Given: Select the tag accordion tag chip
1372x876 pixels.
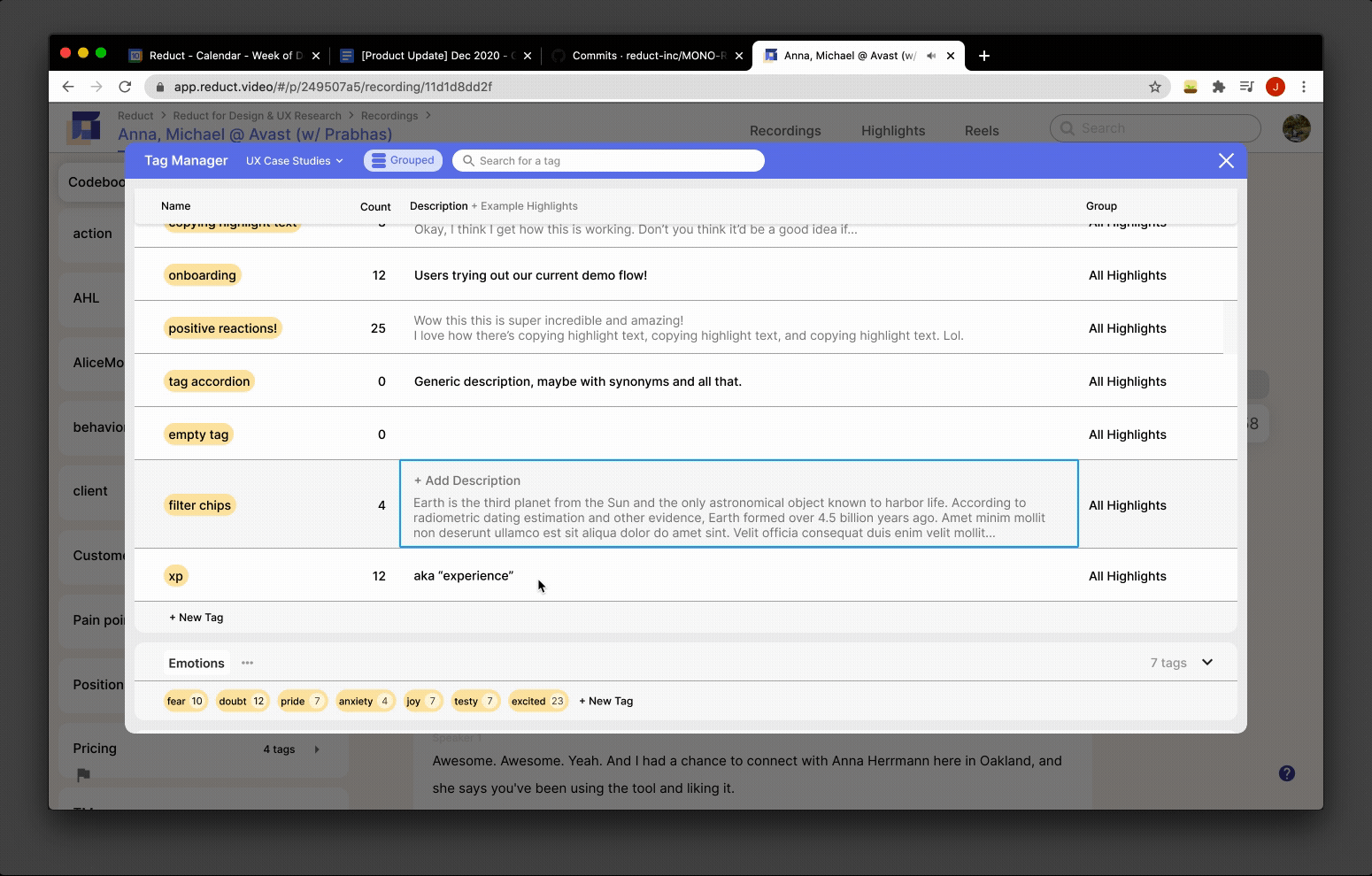Looking at the screenshot, I should click(209, 381).
